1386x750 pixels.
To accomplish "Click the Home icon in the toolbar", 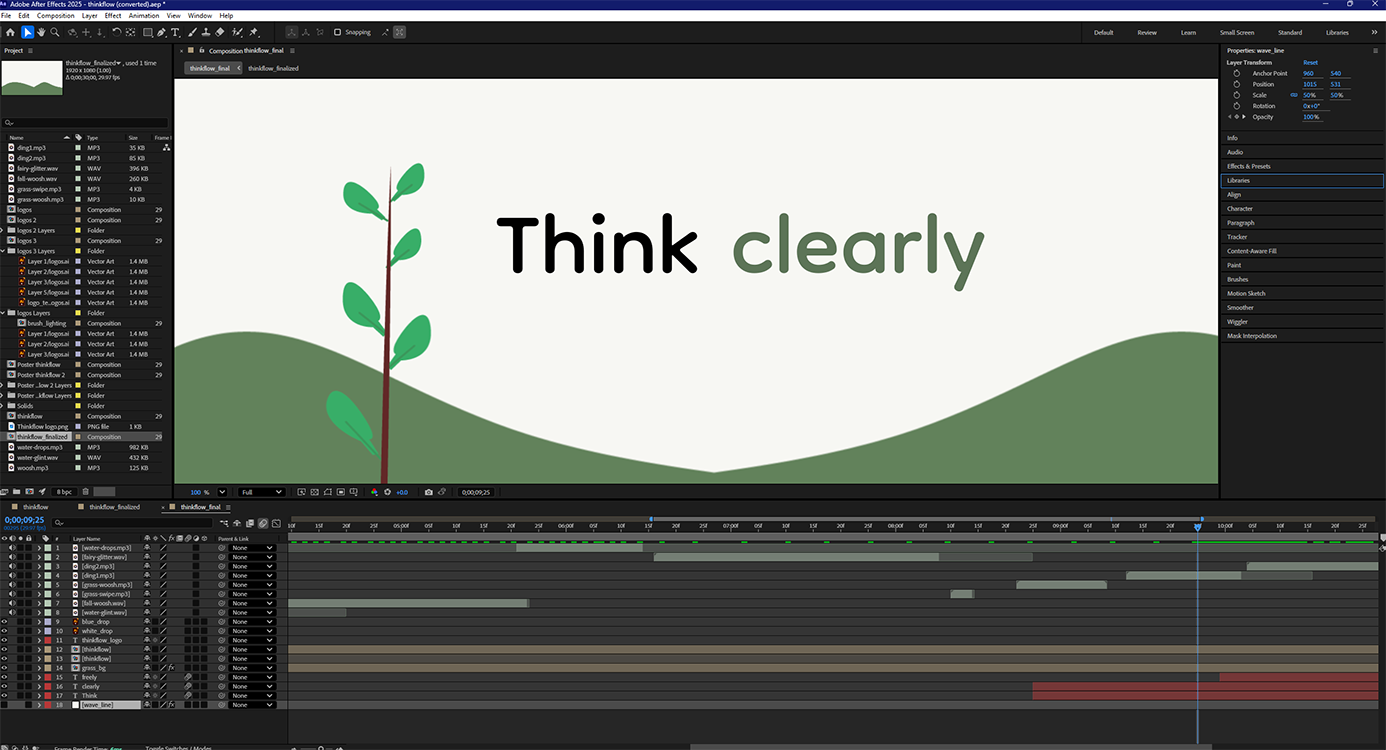I will [x=10, y=32].
